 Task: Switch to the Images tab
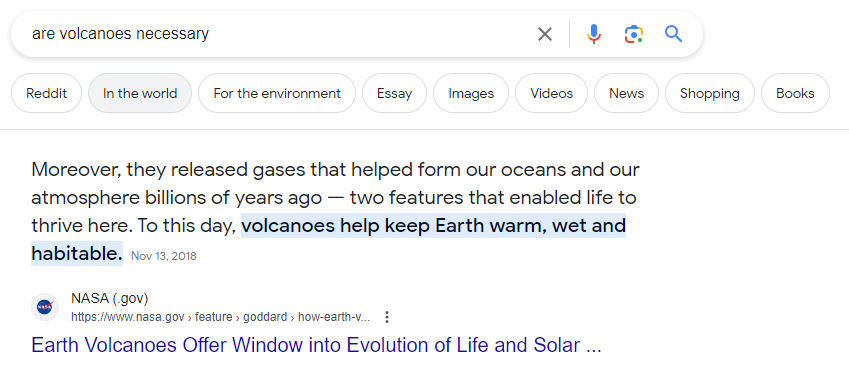(471, 93)
